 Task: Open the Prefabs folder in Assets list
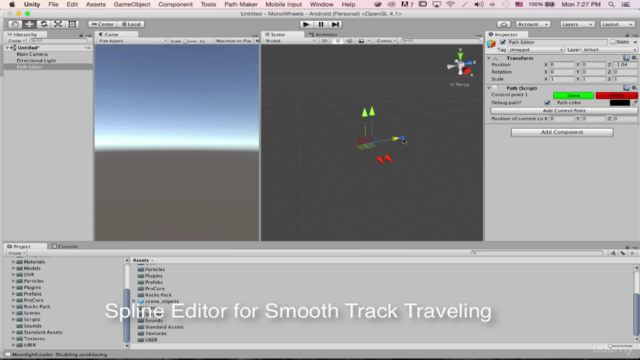click(x=153, y=282)
